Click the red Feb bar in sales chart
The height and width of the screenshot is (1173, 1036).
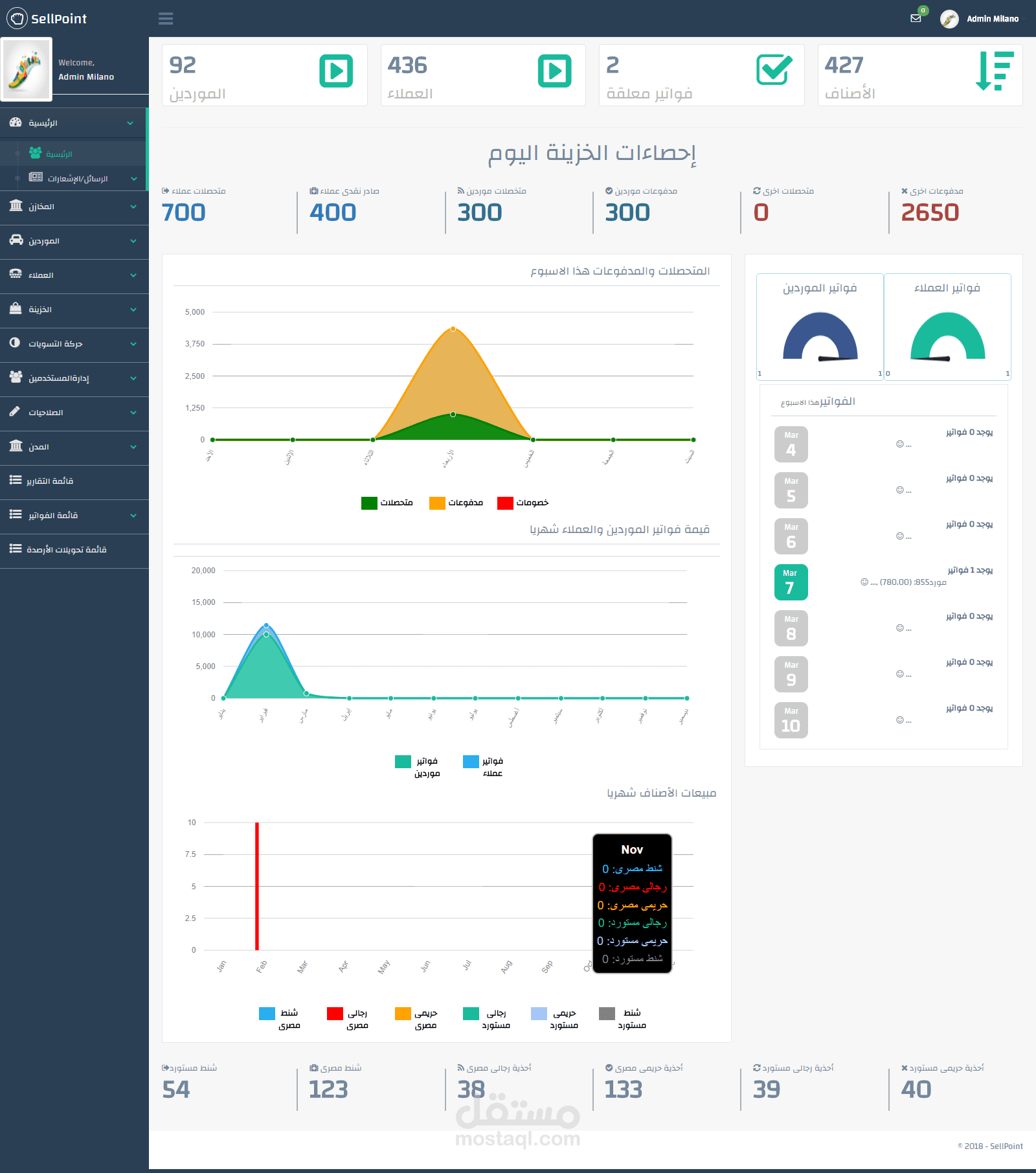tap(257, 886)
